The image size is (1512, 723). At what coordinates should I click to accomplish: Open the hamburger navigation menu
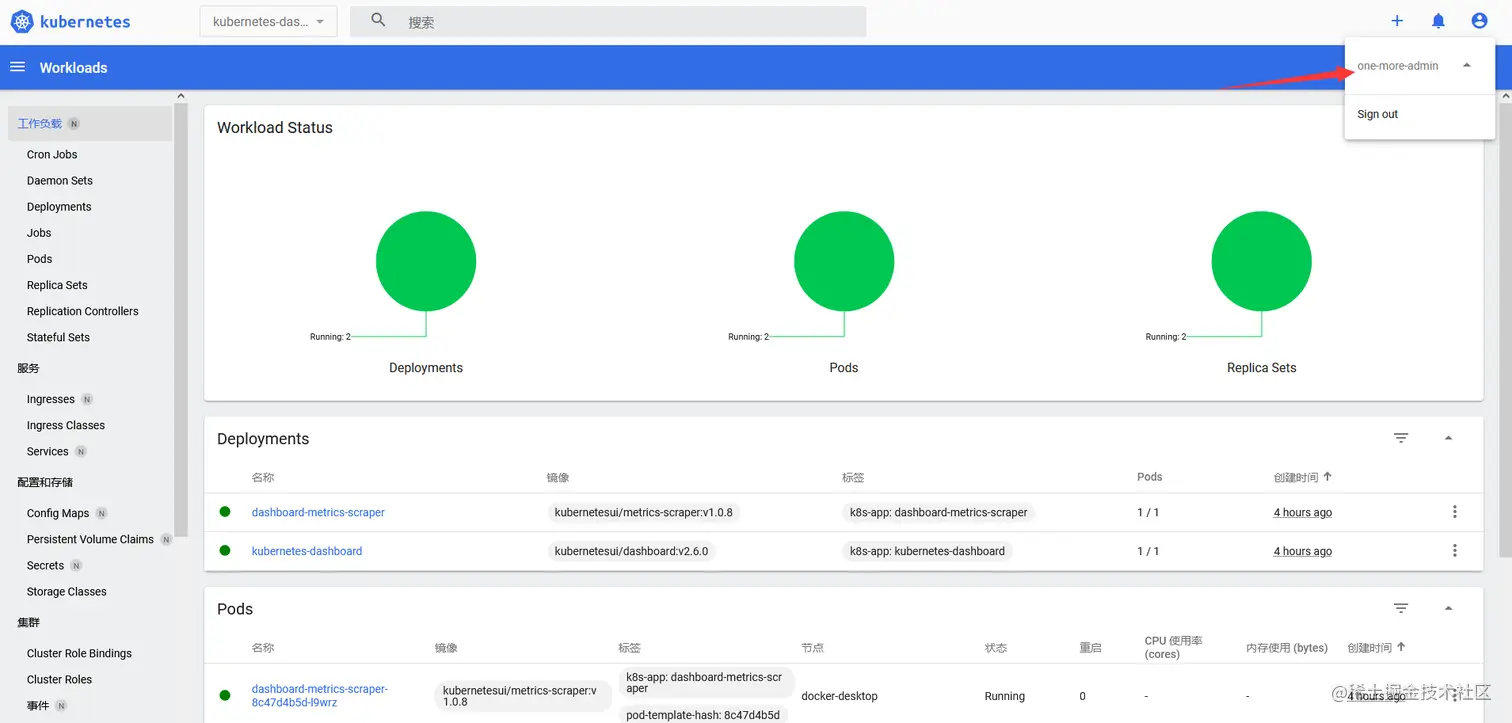point(17,67)
